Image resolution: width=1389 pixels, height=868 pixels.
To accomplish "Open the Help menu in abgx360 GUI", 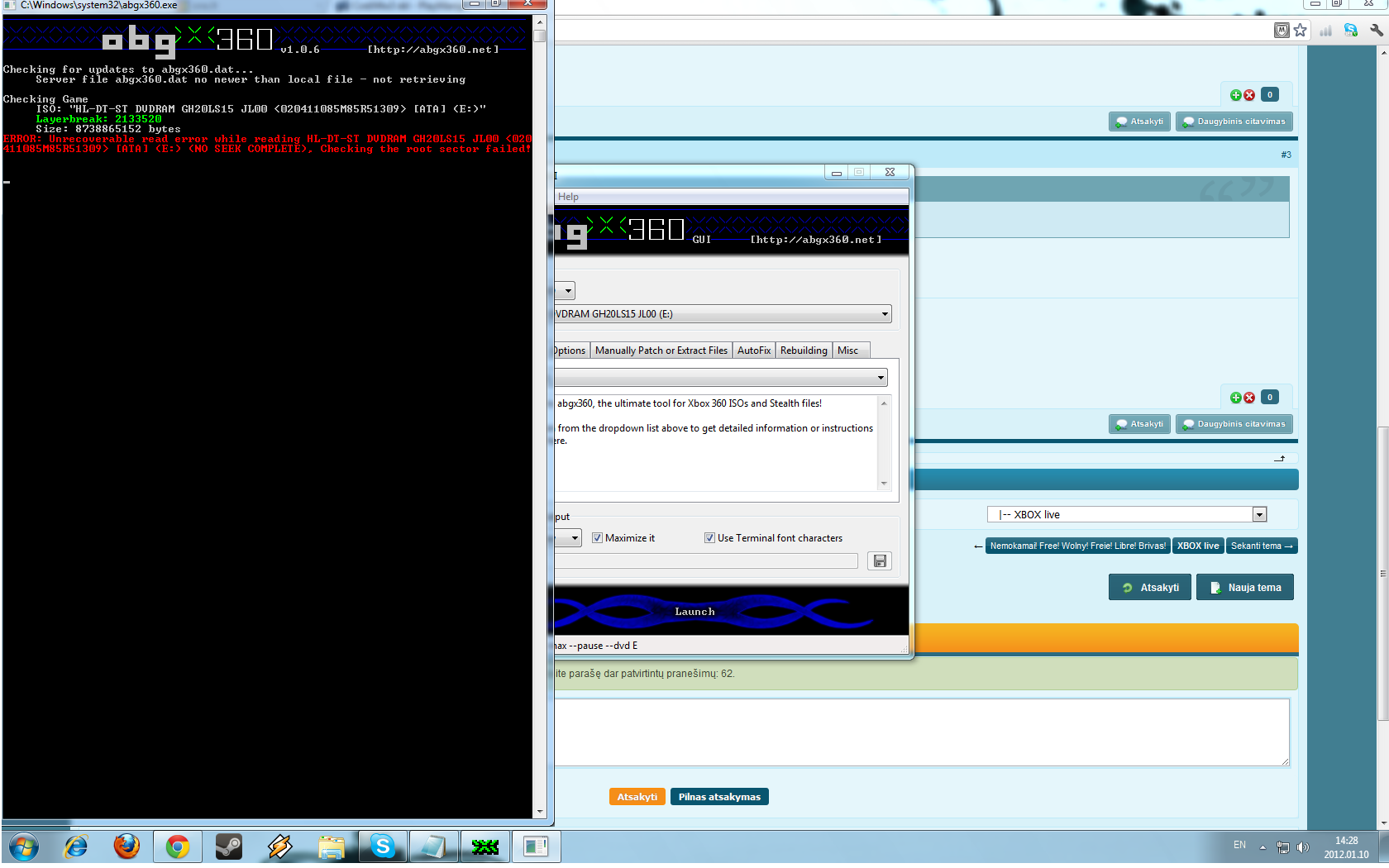I will pyautogui.click(x=568, y=197).
